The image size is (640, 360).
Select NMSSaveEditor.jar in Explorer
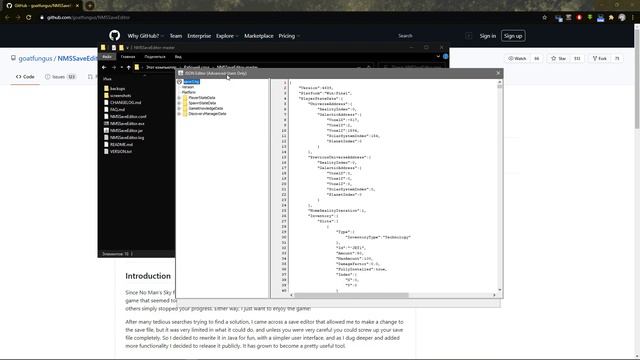[x=123, y=130]
